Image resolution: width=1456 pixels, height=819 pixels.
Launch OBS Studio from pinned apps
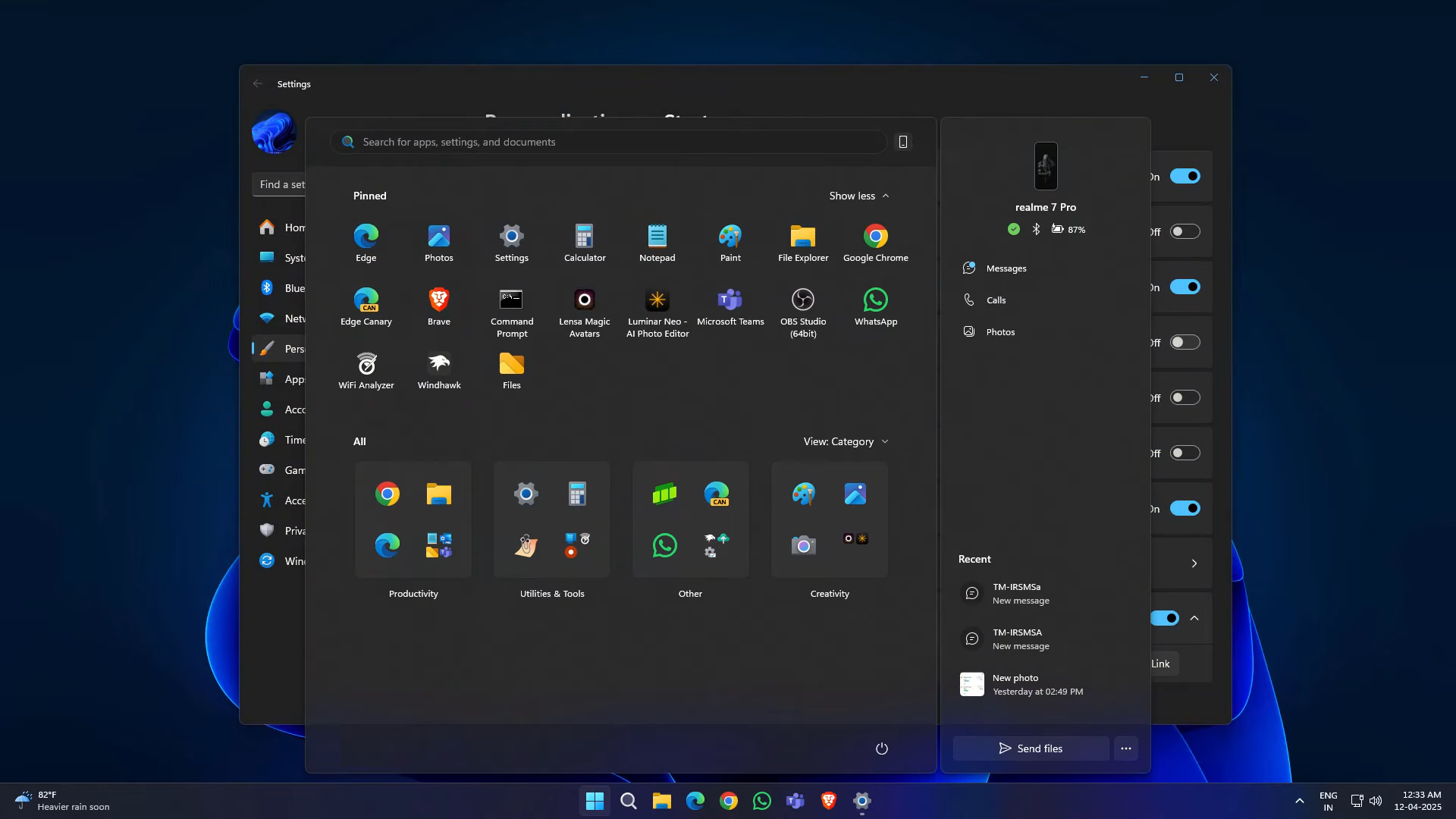tap(802, 300)
